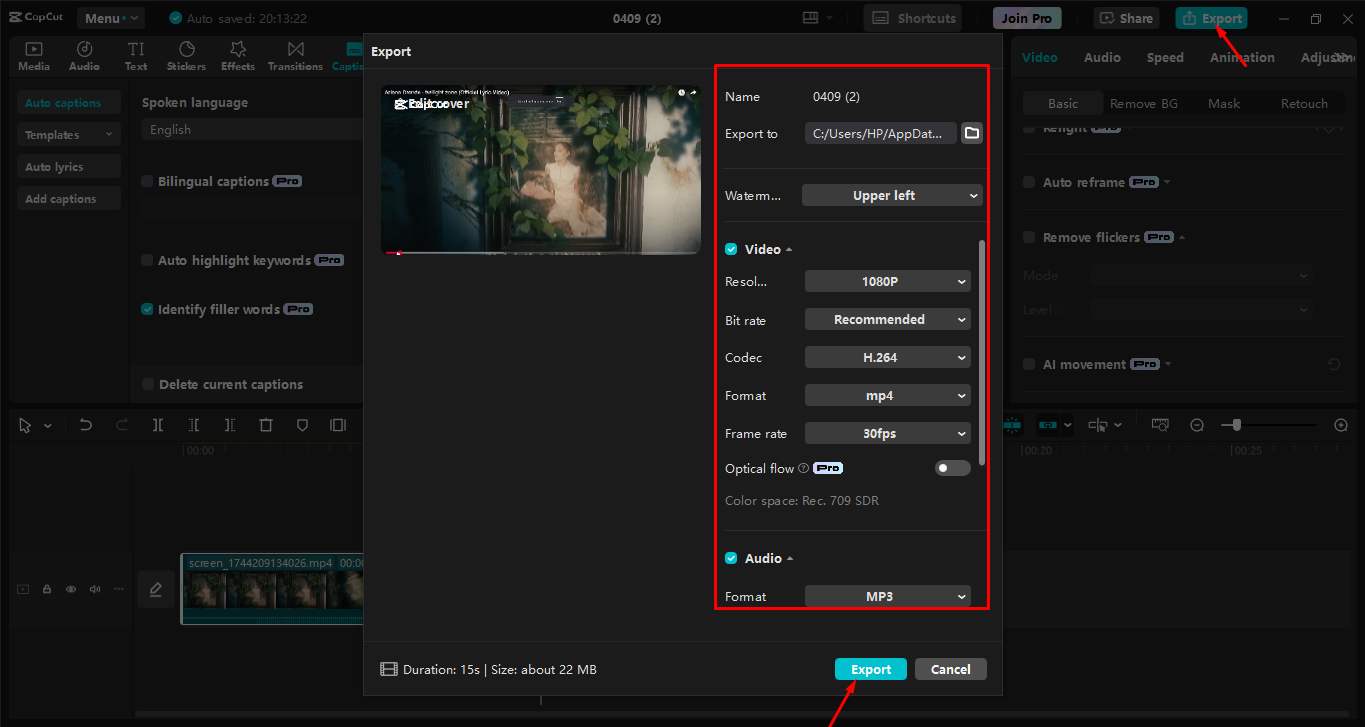Uncheck the Video checkbox in Export dialog
The width and height of the screenshot is (1365, 727).
pos(729,249)
